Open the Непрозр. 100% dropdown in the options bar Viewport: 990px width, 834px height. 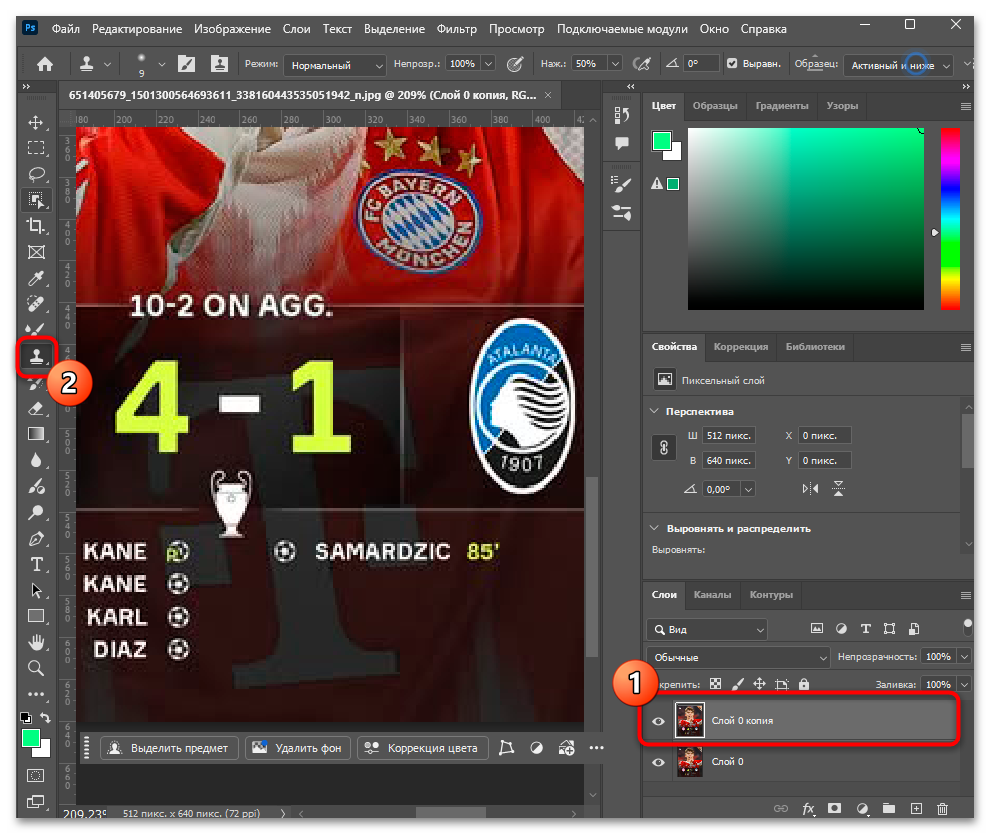[489, 64]
